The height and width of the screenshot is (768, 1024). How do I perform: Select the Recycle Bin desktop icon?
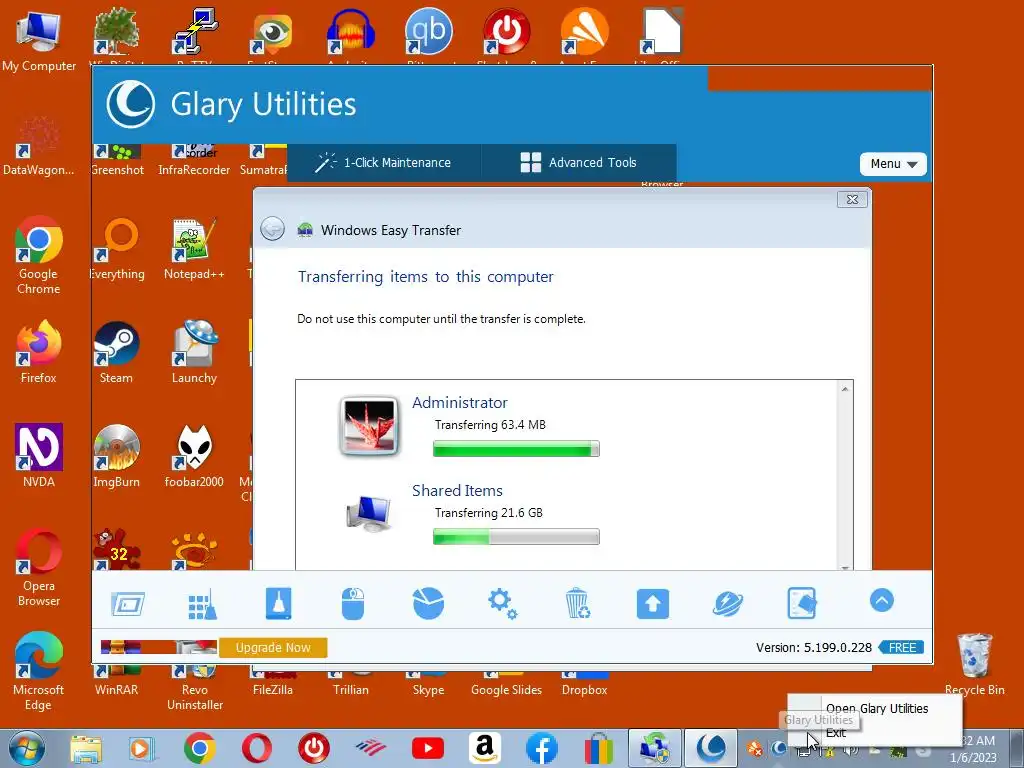(974, 664)
